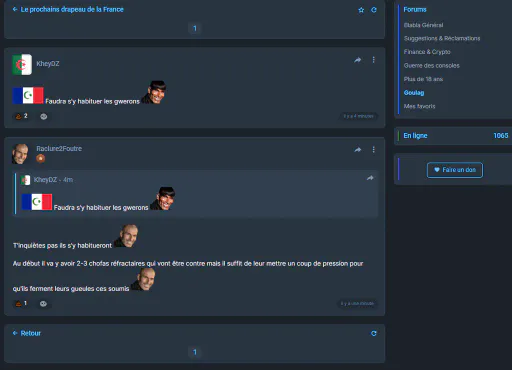Open Mes favoris in the sidebar
The width and height of the screenshot is (512, 370).
click(x=419, y=106)
